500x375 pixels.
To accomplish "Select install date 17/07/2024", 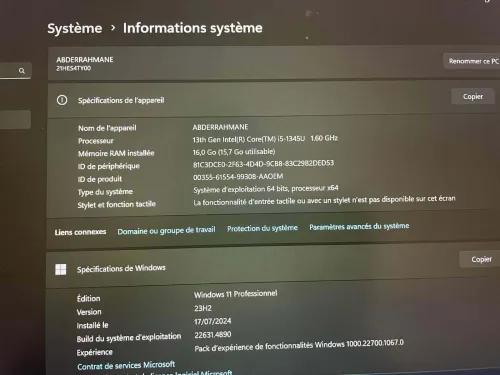I will point(213,321).
